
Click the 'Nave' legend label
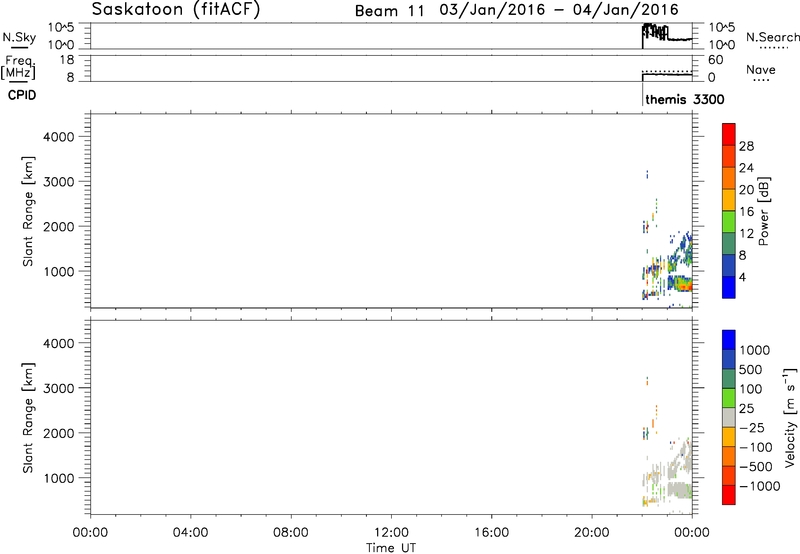761,69
